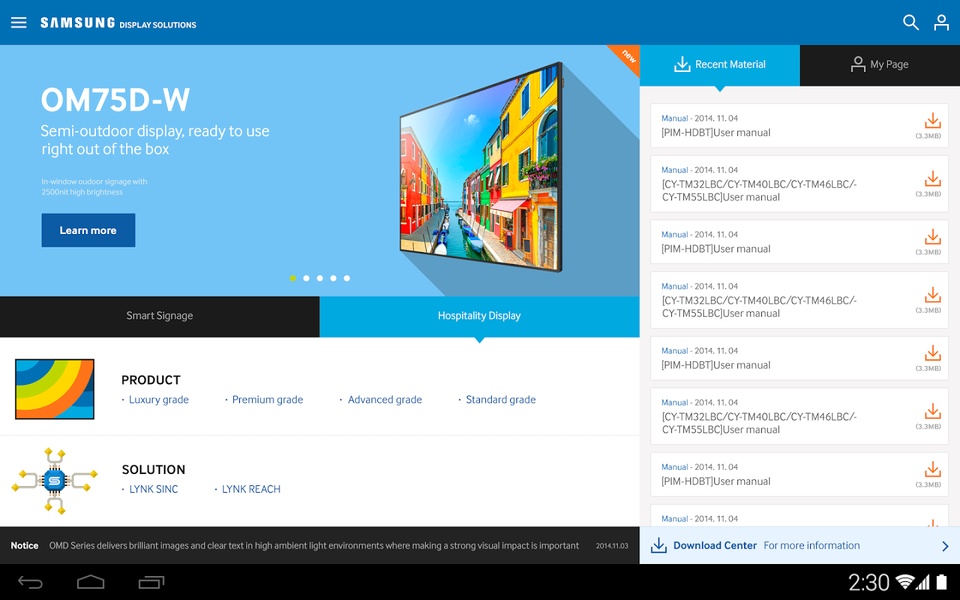Click the Samsung Display Solutions logo
This screenshot has height=600, width=960.
(x=118, y=23)
